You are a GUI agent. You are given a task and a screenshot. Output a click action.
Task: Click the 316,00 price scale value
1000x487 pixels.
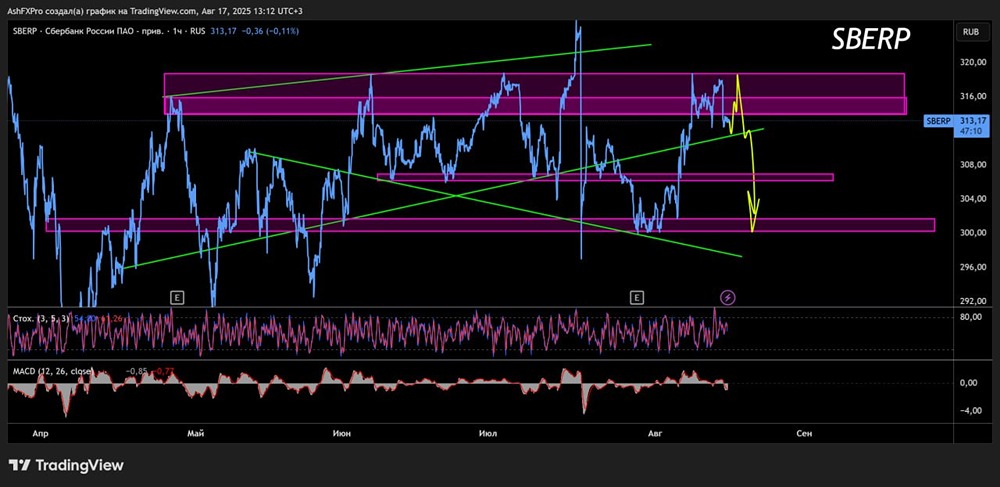pyautogui.click(x=973, y=97)
